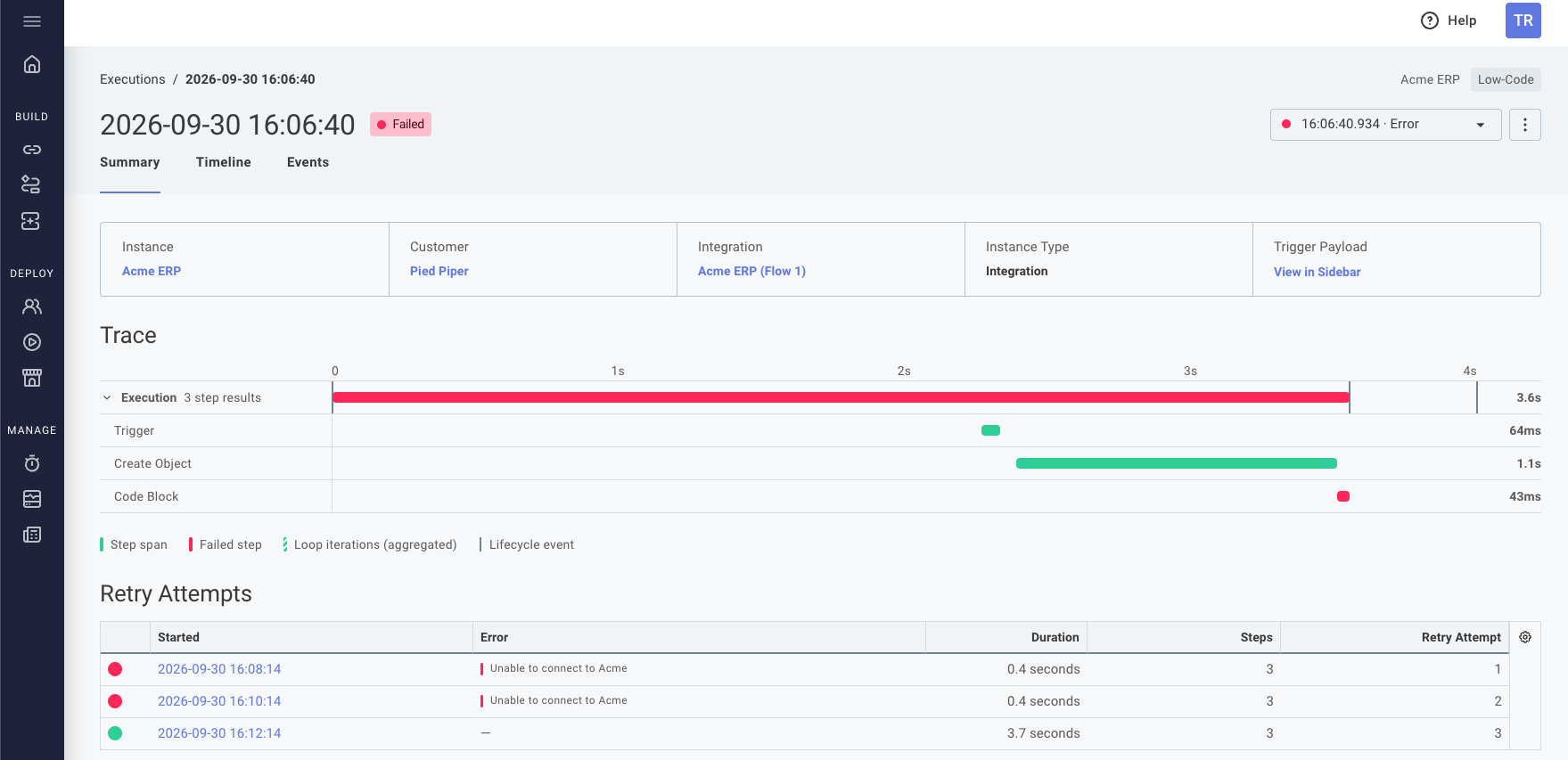Screen dimensions: 1568x760
Task: Open the 16:06:40.934 Error dropdown
Action: pos(1385,125)
